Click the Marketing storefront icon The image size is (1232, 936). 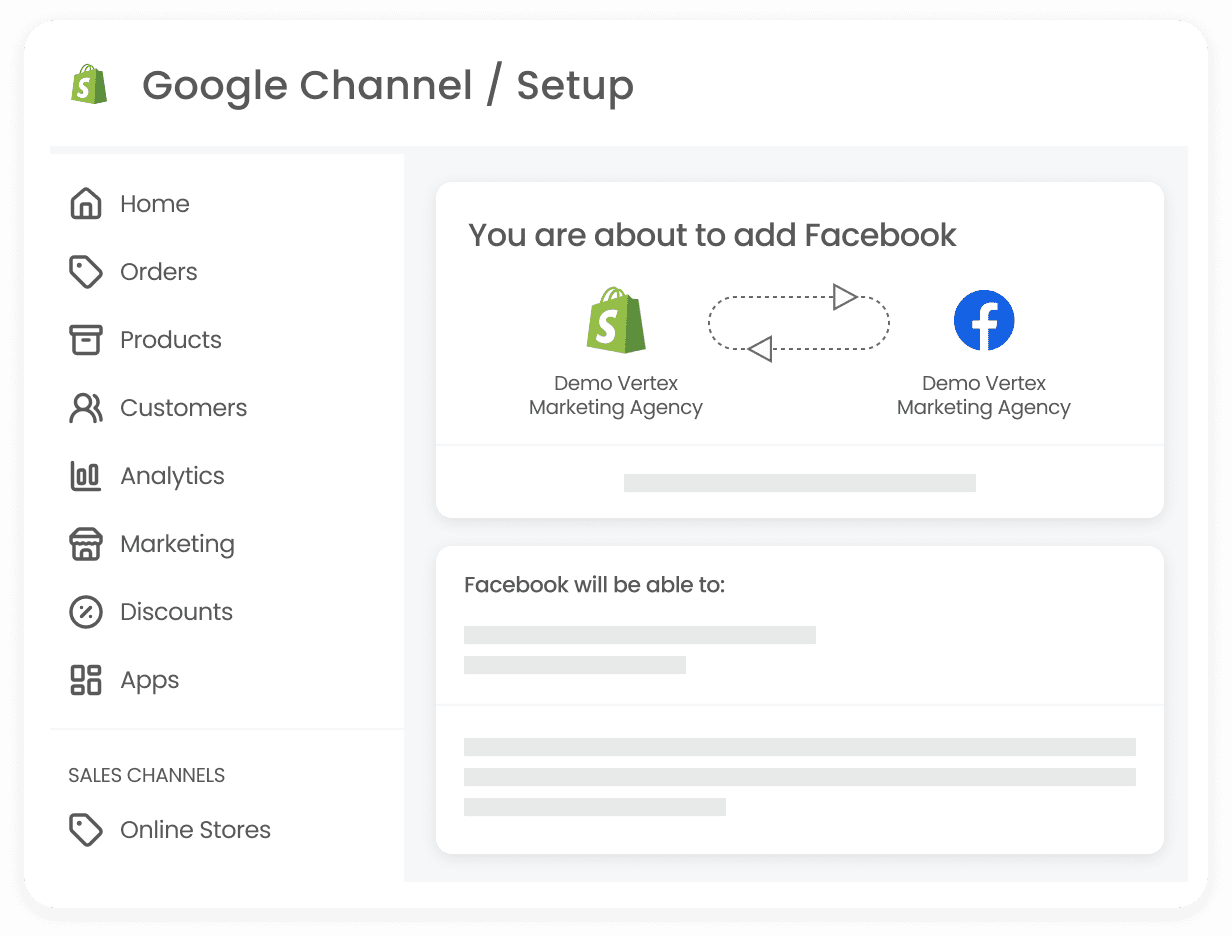[86, 544]
